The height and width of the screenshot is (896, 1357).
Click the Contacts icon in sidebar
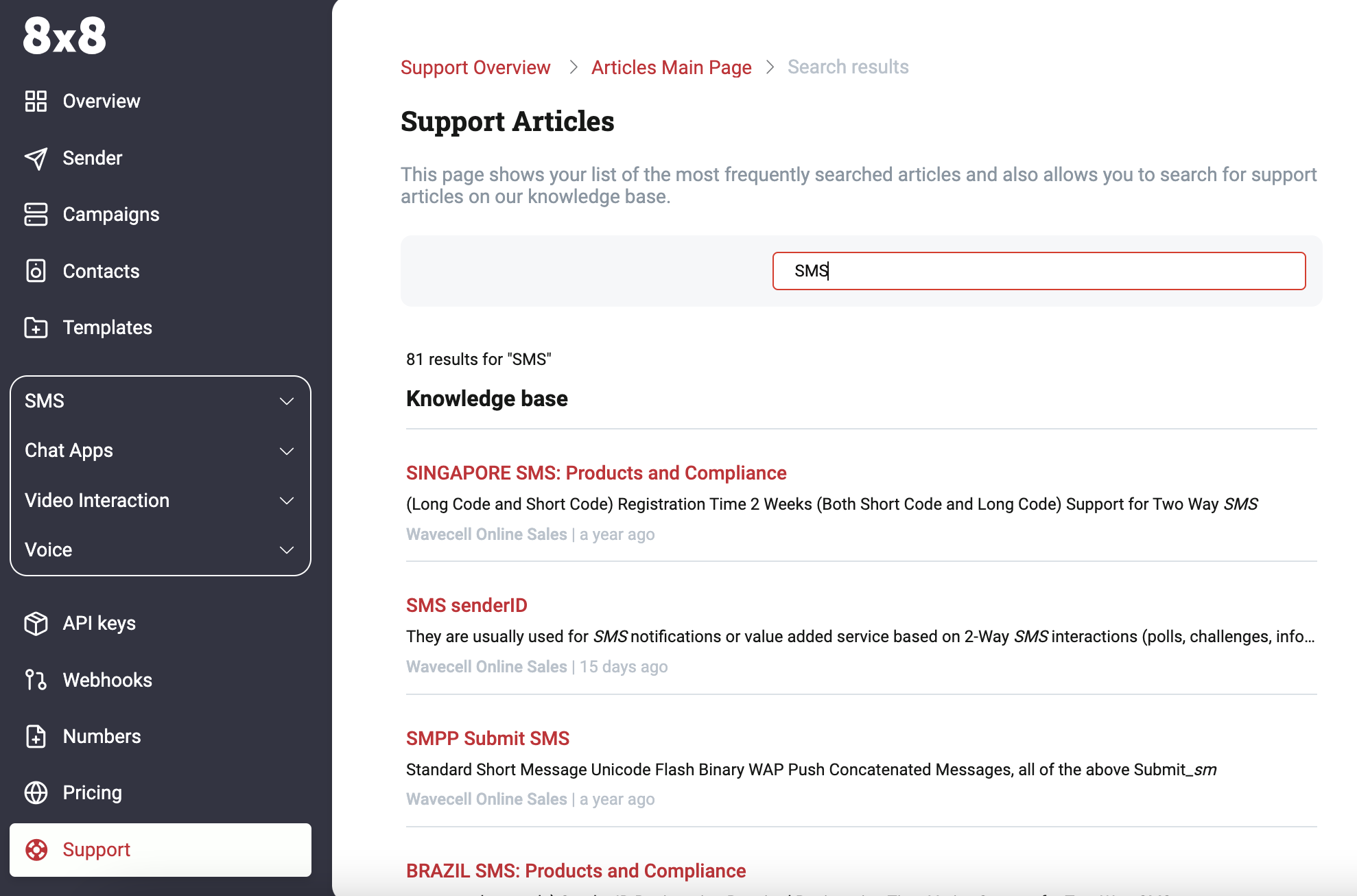[35, 270]
